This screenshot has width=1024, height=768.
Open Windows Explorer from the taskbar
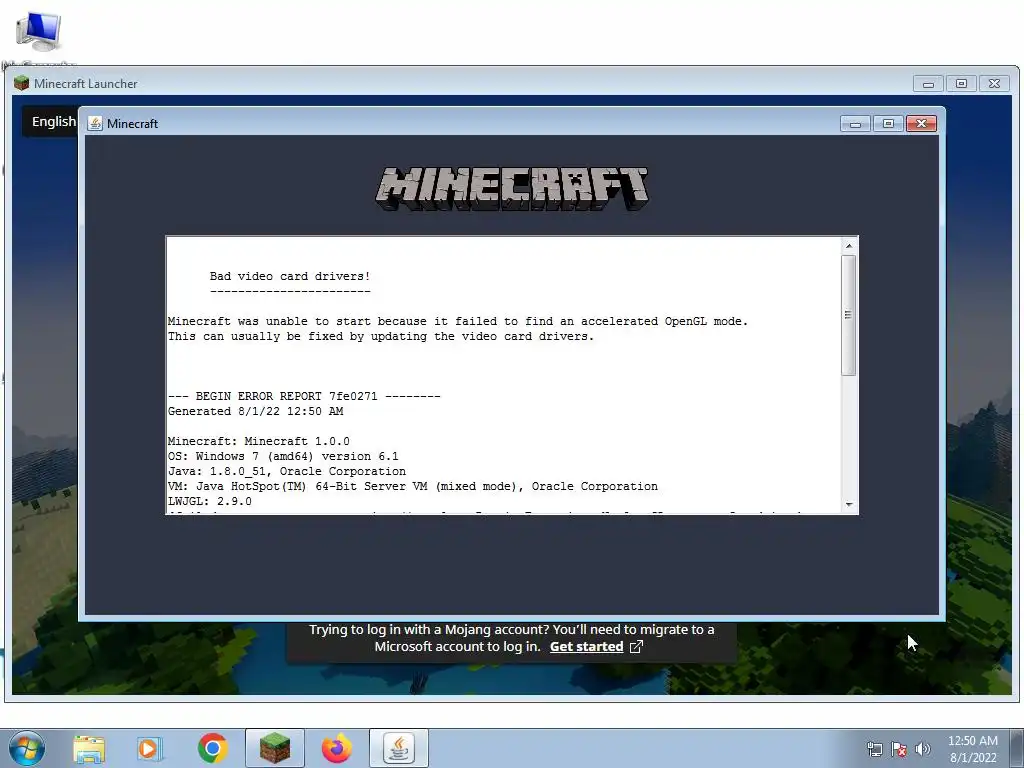pos(89,748)
